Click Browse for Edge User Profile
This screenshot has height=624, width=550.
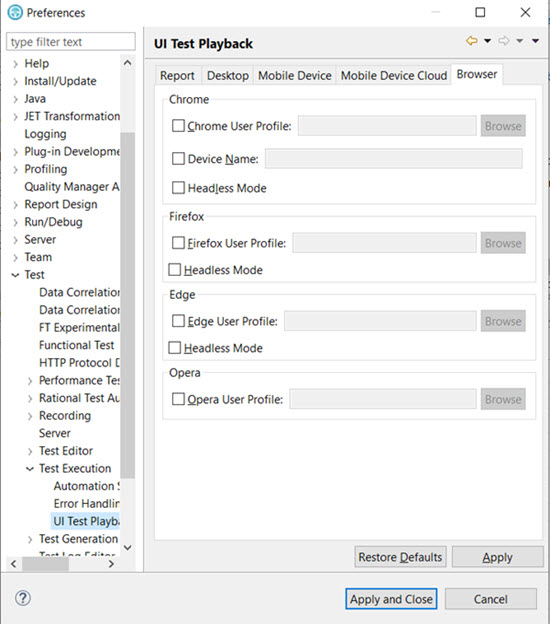click(x=503, y=321)
